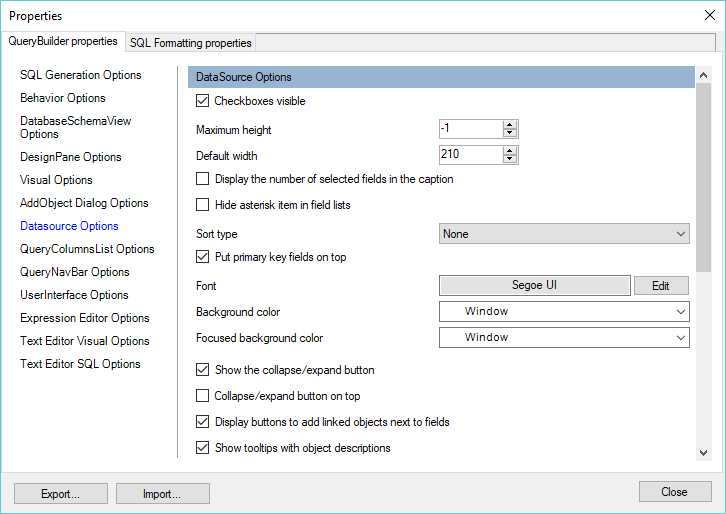Open the Focused background color dropdown

564,338
